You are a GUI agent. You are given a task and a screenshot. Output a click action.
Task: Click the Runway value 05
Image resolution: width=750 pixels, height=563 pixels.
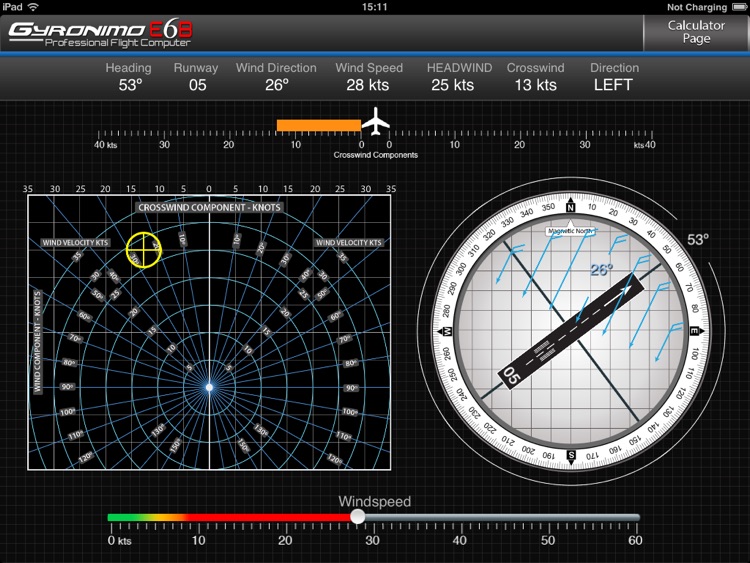(x=197, y=85)
